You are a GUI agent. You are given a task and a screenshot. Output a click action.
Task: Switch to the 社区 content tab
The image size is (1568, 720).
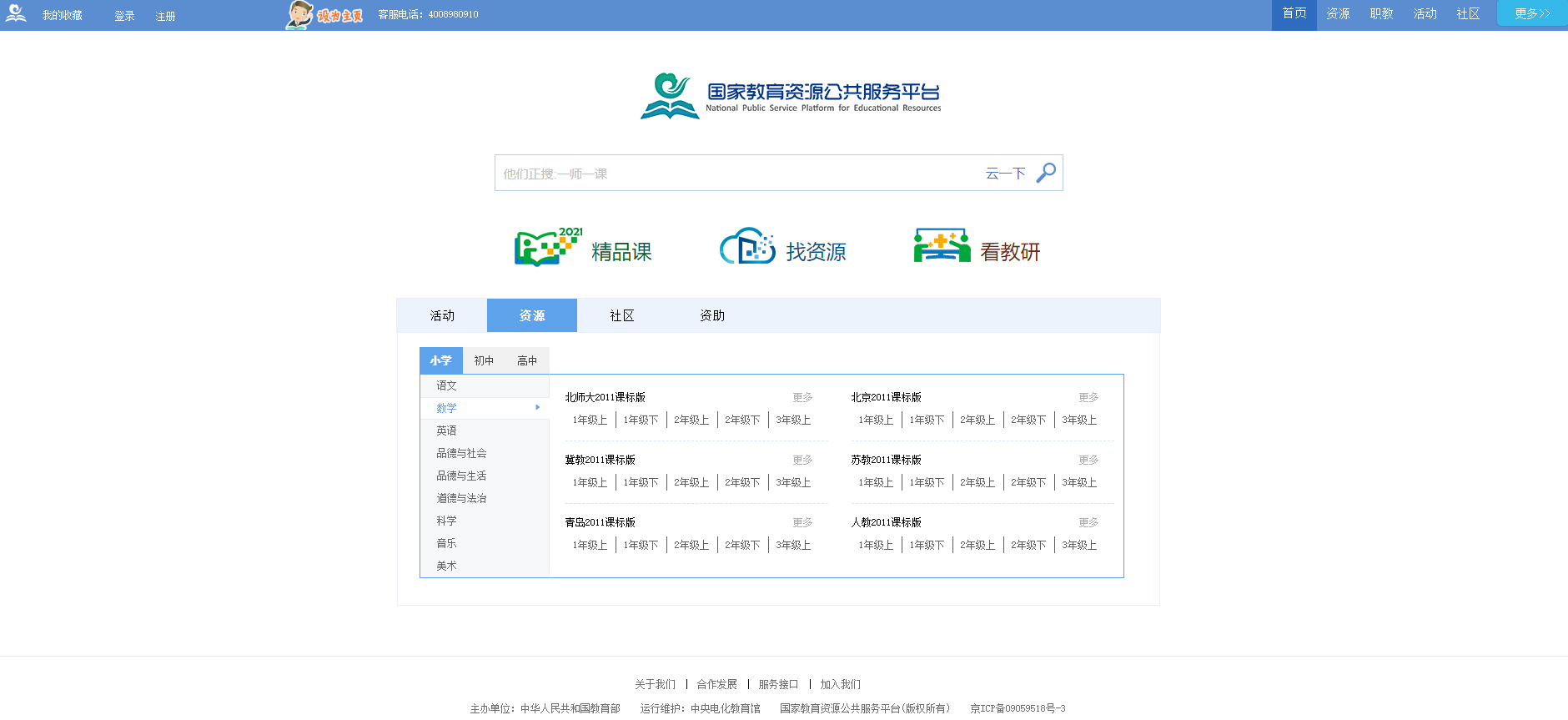(622, 315)
